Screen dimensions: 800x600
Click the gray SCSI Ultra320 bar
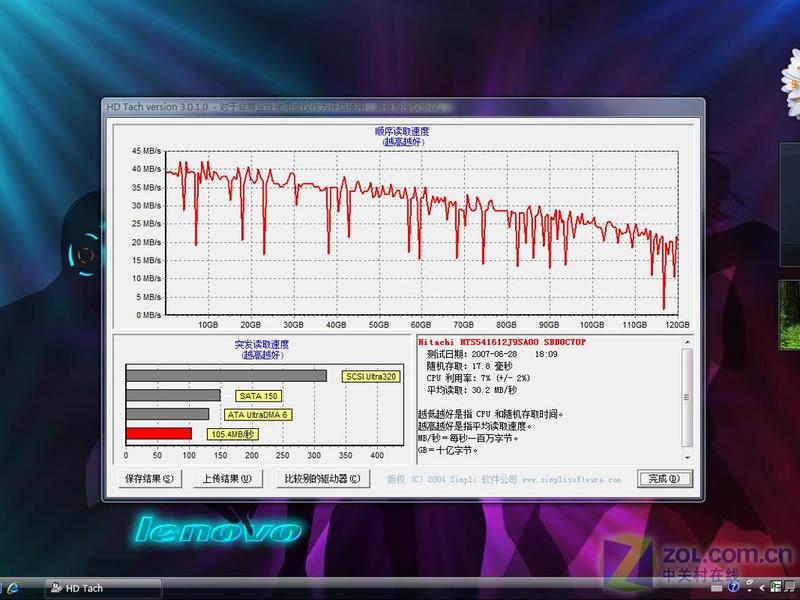tap(226, 376)
